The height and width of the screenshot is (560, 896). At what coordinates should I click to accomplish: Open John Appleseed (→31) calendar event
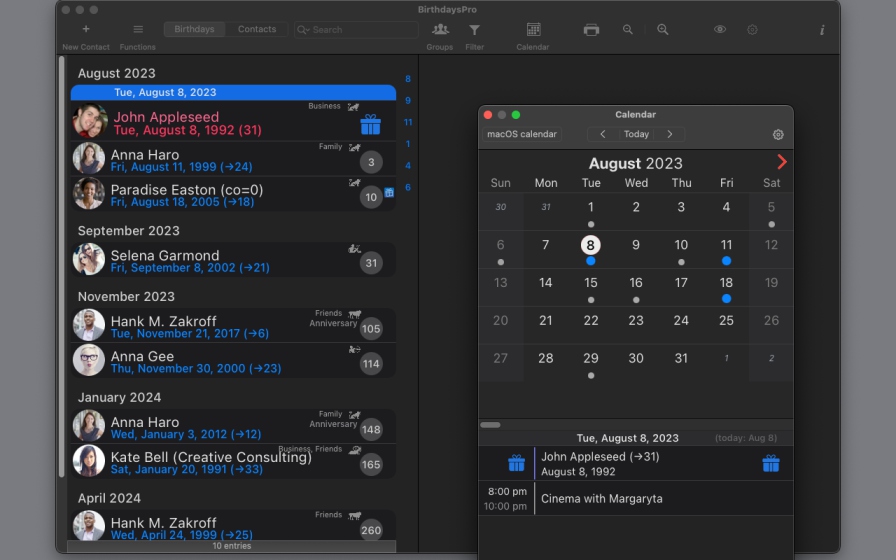(635, 463)
